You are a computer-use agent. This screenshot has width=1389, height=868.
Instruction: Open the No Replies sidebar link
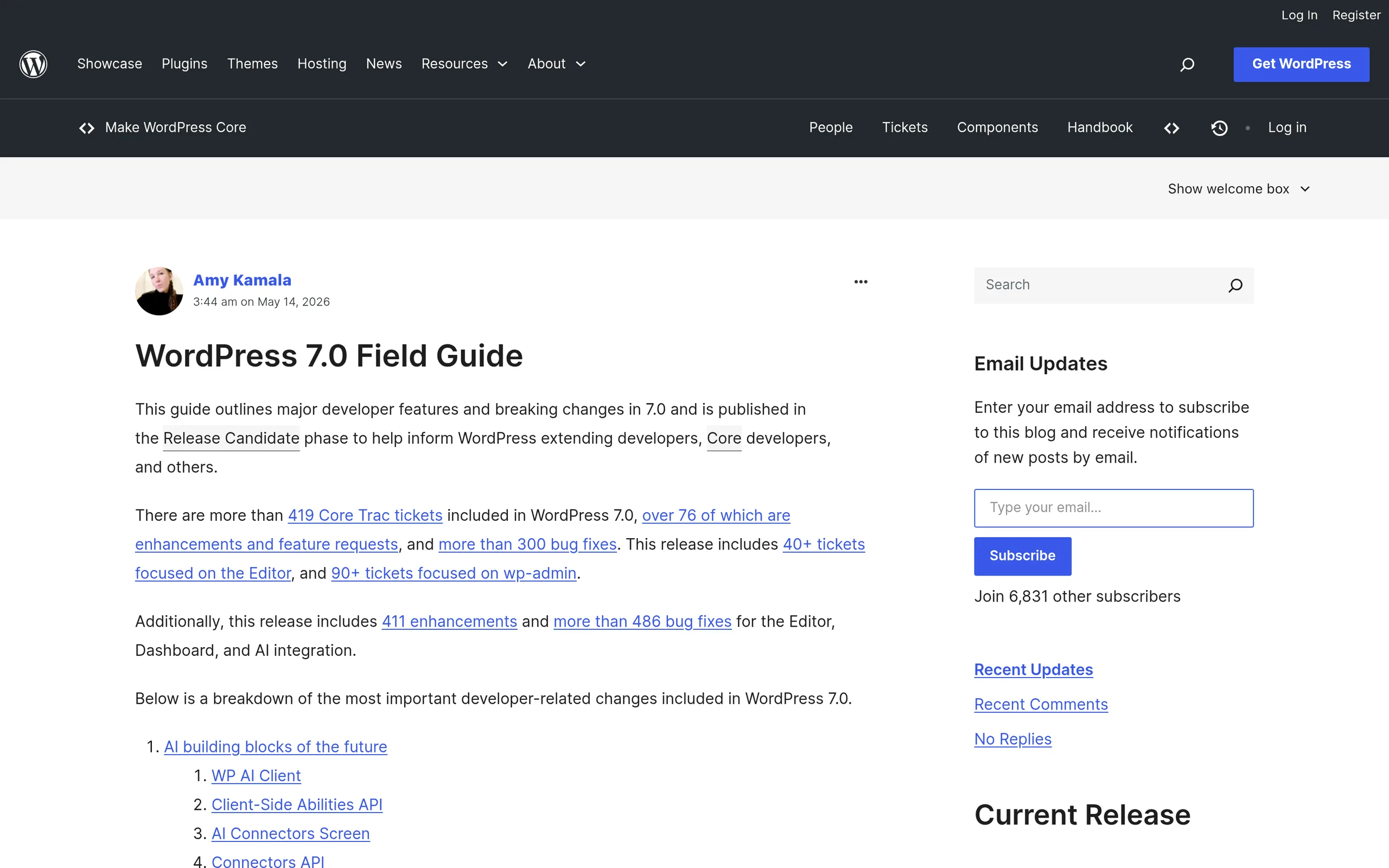click(x=1012, y=739)
